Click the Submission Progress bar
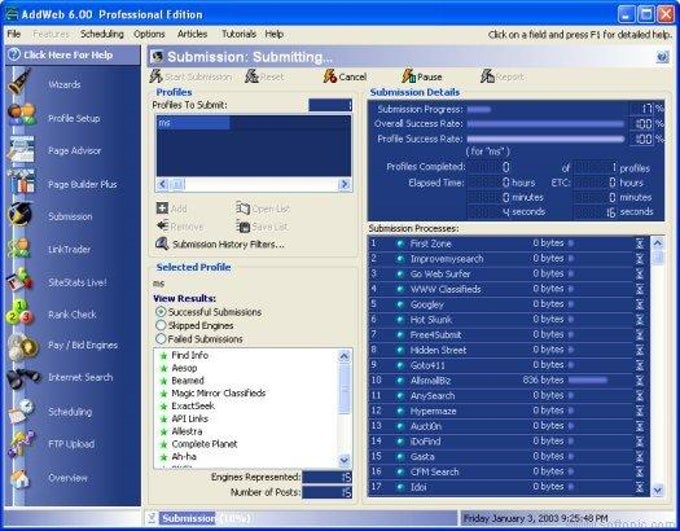680x531 pixels. [x=546, y=109]
